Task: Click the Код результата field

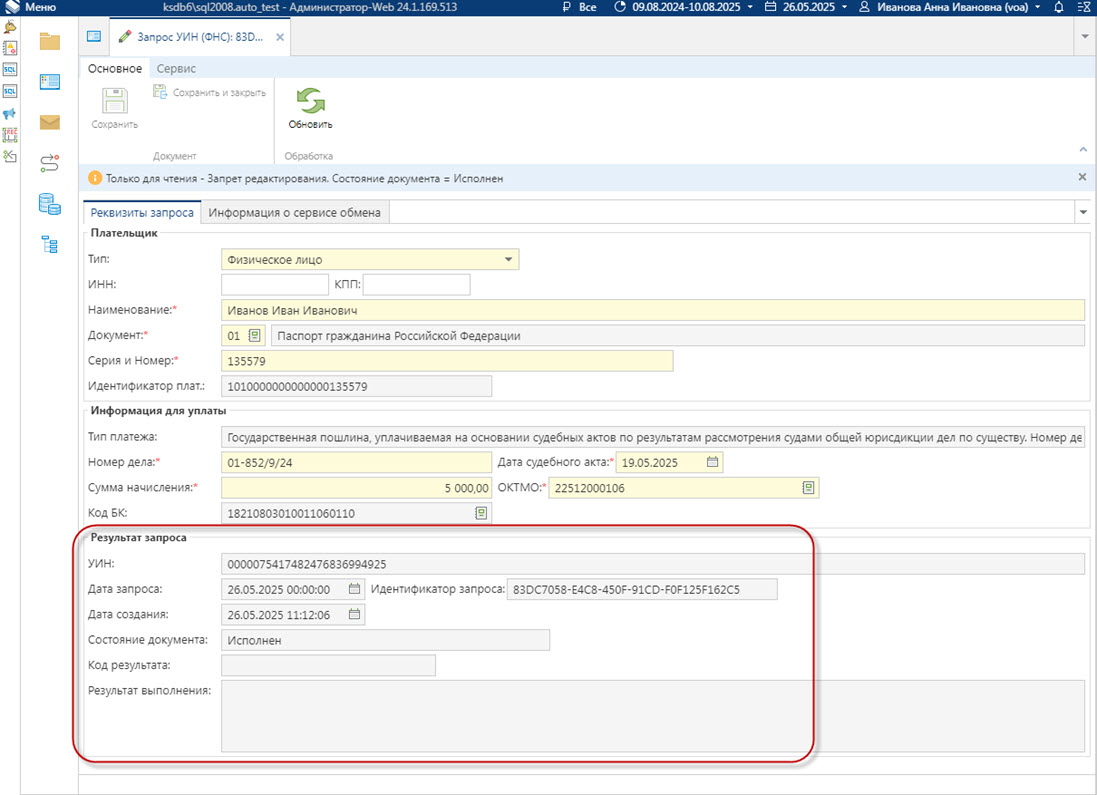Action: [x=328, y=666]
